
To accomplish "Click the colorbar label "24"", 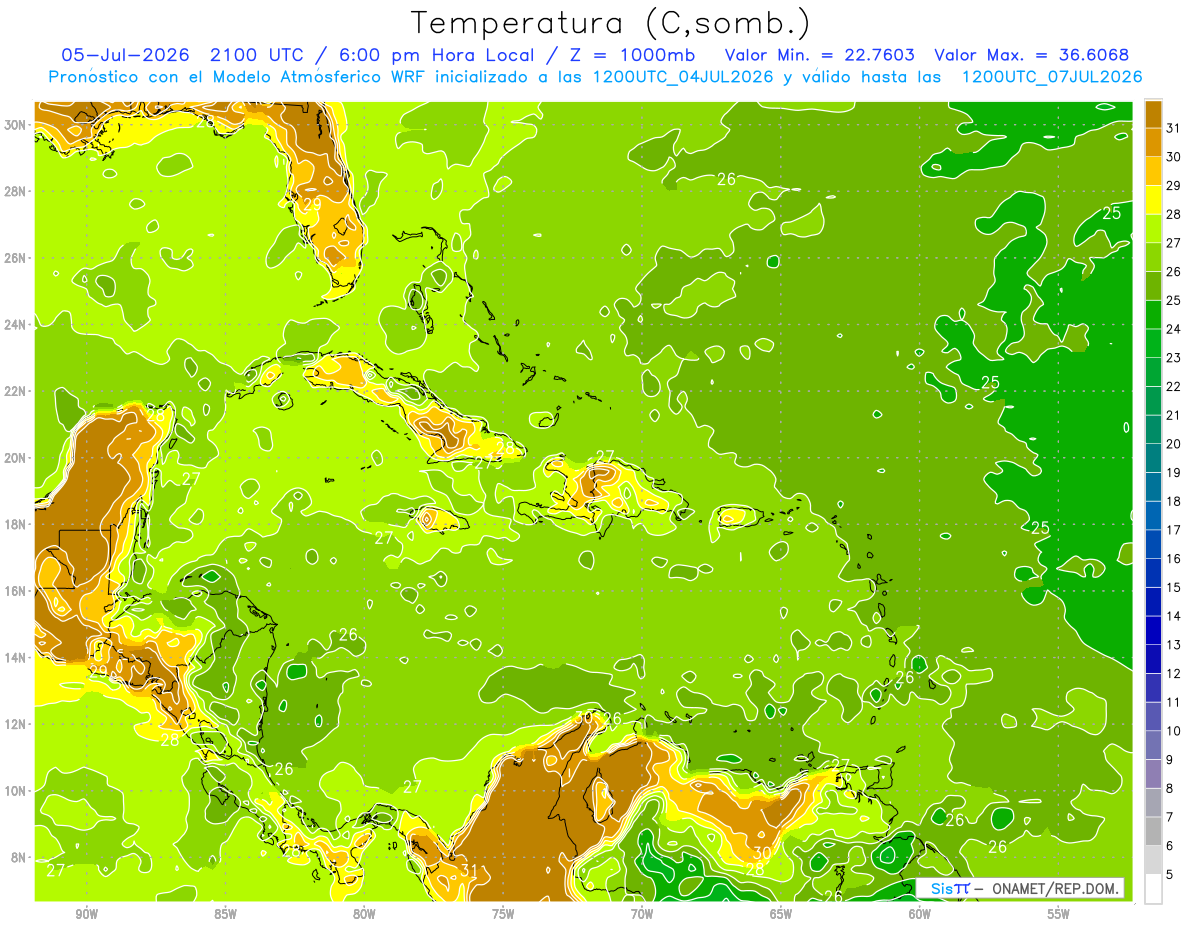I will tap(1174, 329).
